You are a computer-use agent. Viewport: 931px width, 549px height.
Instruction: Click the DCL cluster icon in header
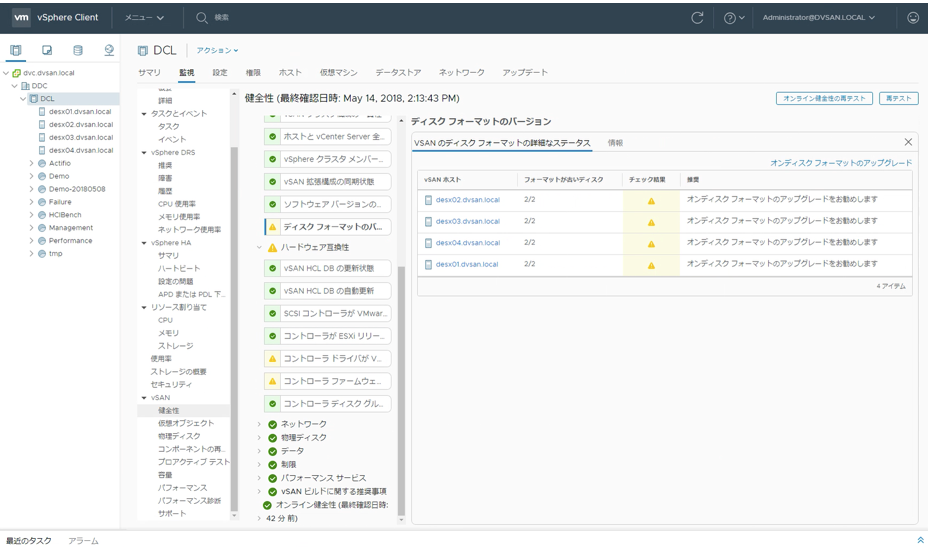tap(142, 50)
